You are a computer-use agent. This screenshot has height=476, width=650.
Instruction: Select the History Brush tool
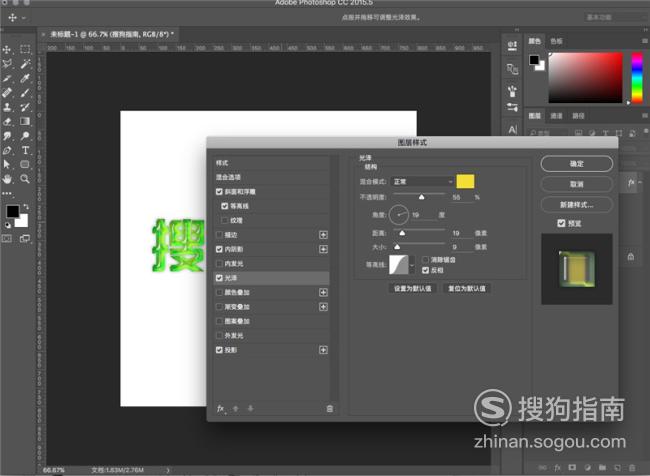pyautogui.click(x=25, y=107)
